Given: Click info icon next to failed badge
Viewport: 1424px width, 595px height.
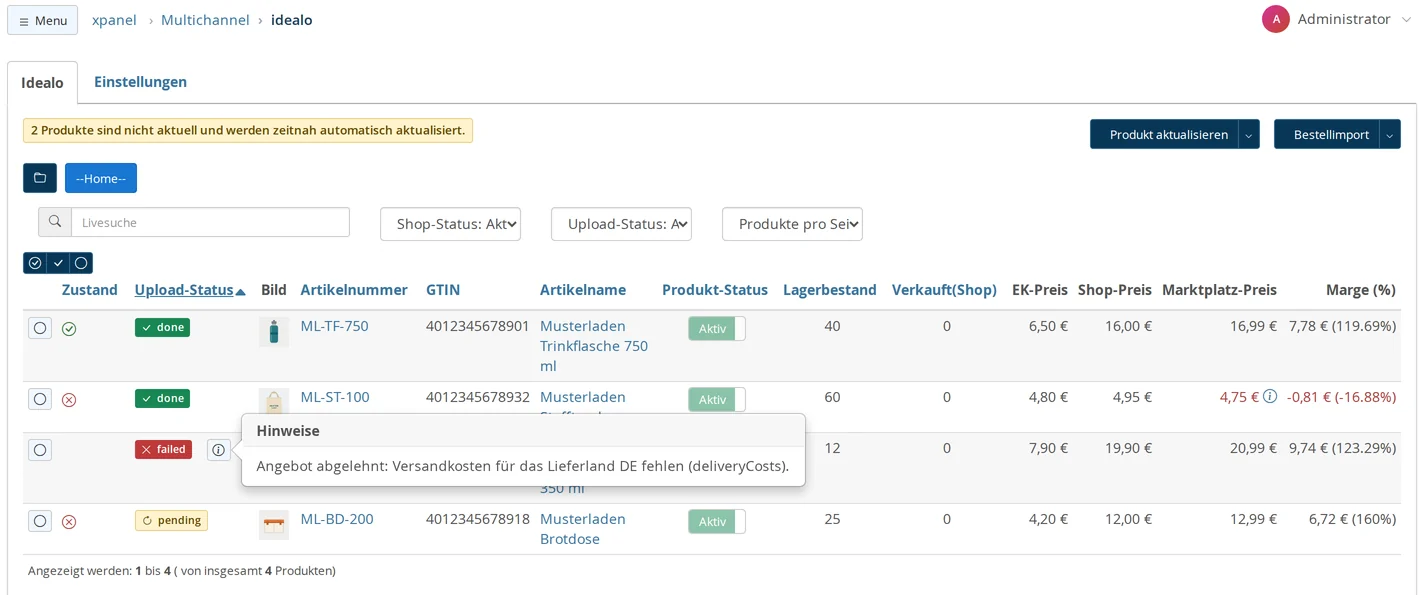Looking at the screenshot, I should coord(219,450).
